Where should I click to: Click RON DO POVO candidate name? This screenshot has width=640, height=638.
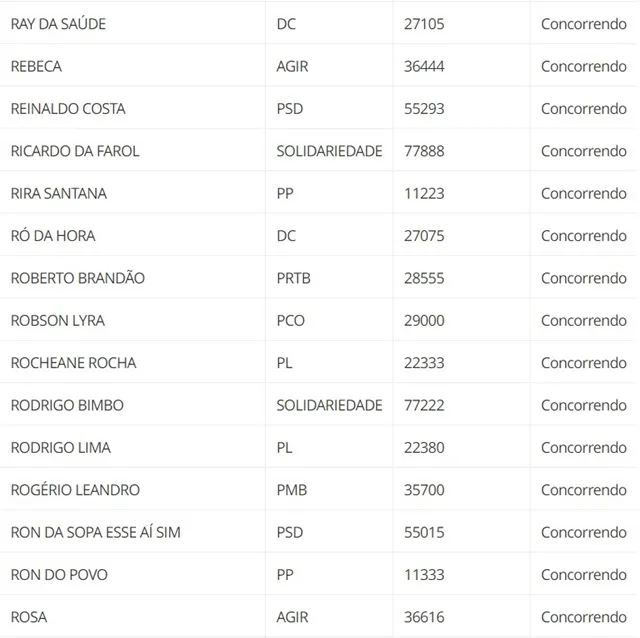point(59,575)
